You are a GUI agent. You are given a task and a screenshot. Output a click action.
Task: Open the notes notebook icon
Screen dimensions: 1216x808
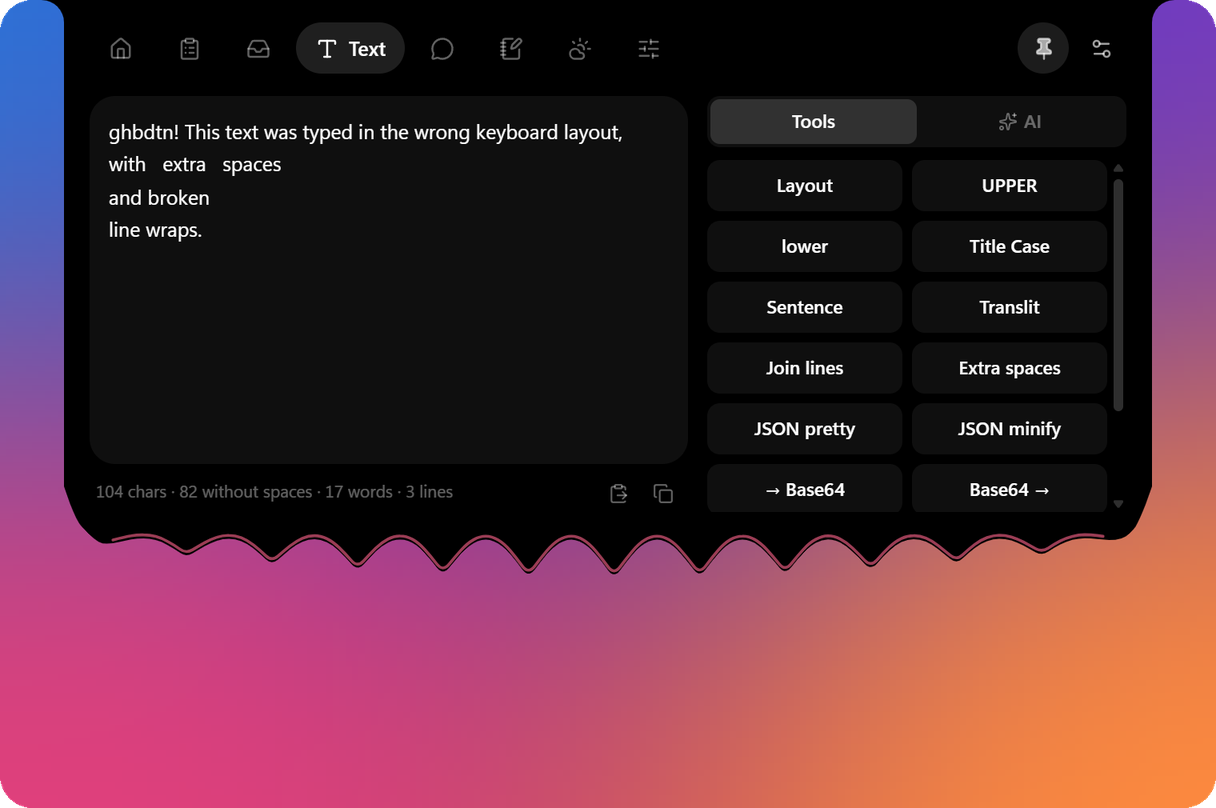511,49
